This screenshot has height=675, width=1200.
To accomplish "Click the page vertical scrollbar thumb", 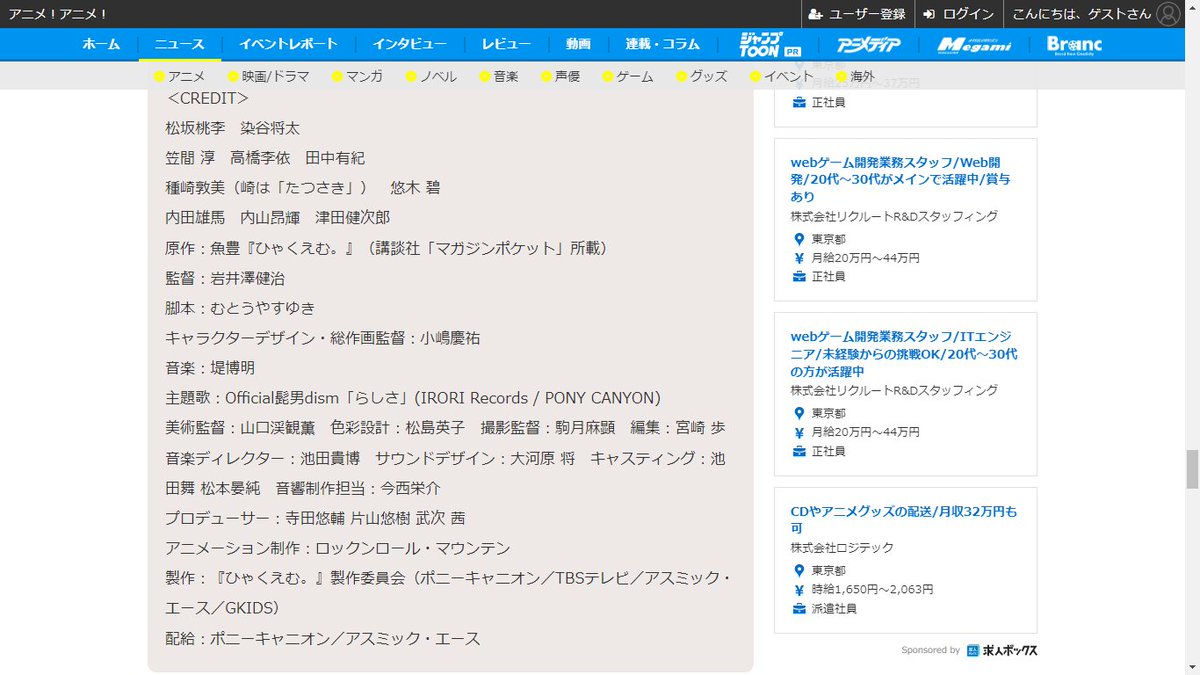I will tap(1191, 469).
